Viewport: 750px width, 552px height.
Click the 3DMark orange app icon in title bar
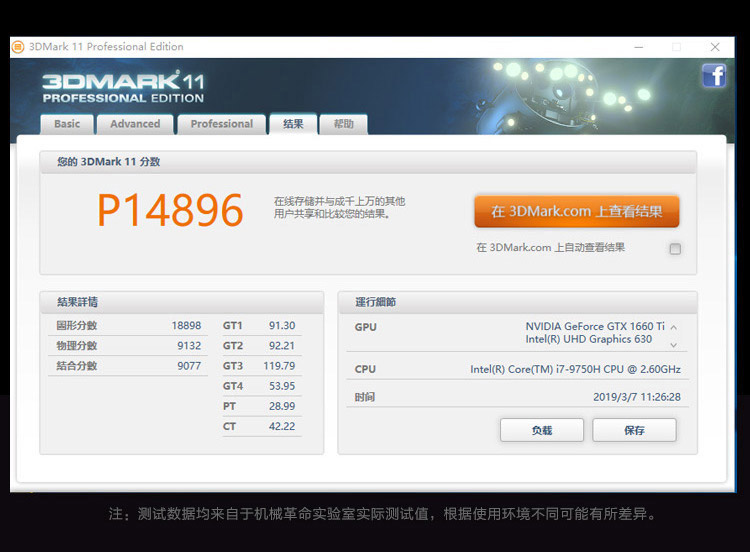[18, 47]
